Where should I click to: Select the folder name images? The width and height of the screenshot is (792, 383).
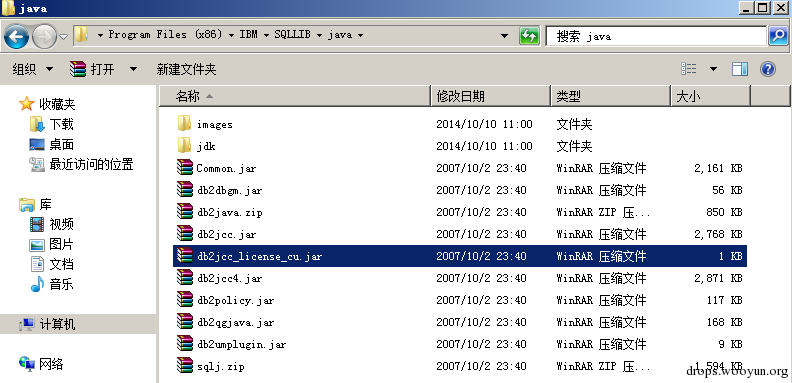215,124
